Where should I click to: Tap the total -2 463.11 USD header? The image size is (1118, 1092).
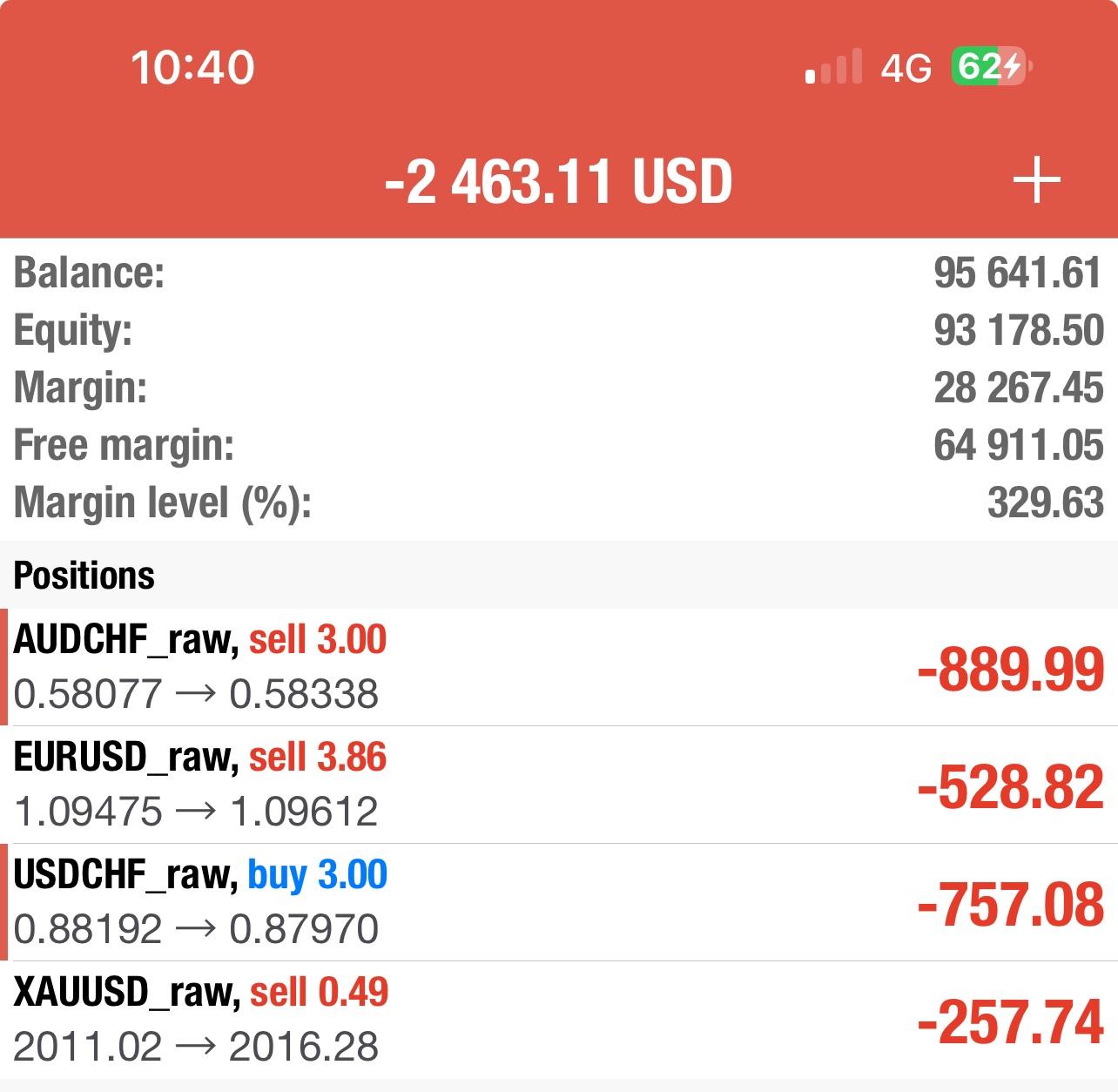coord(558,181)
